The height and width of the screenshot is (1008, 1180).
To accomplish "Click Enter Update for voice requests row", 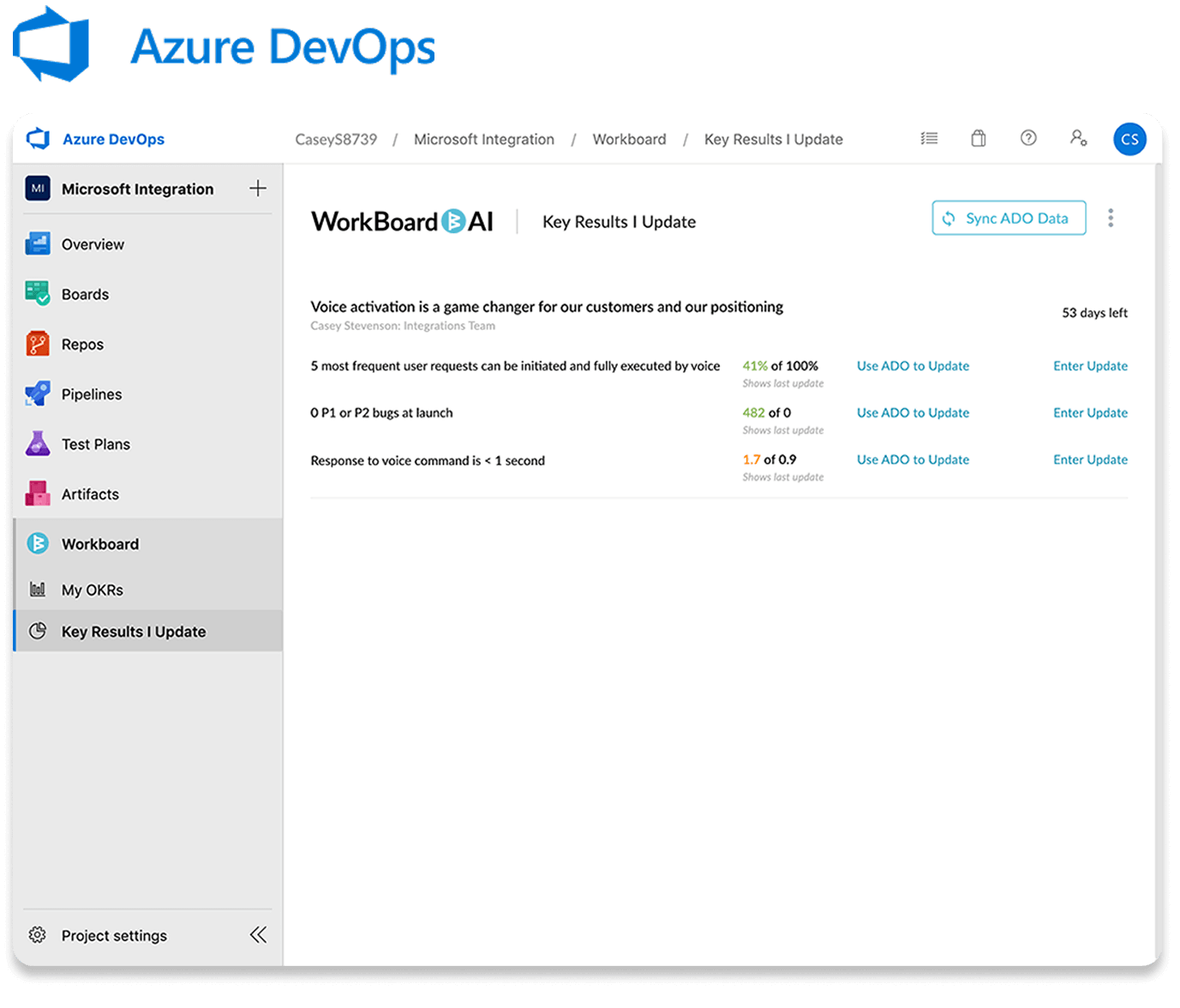I will pyautogui.click(x=1090, y=366).
